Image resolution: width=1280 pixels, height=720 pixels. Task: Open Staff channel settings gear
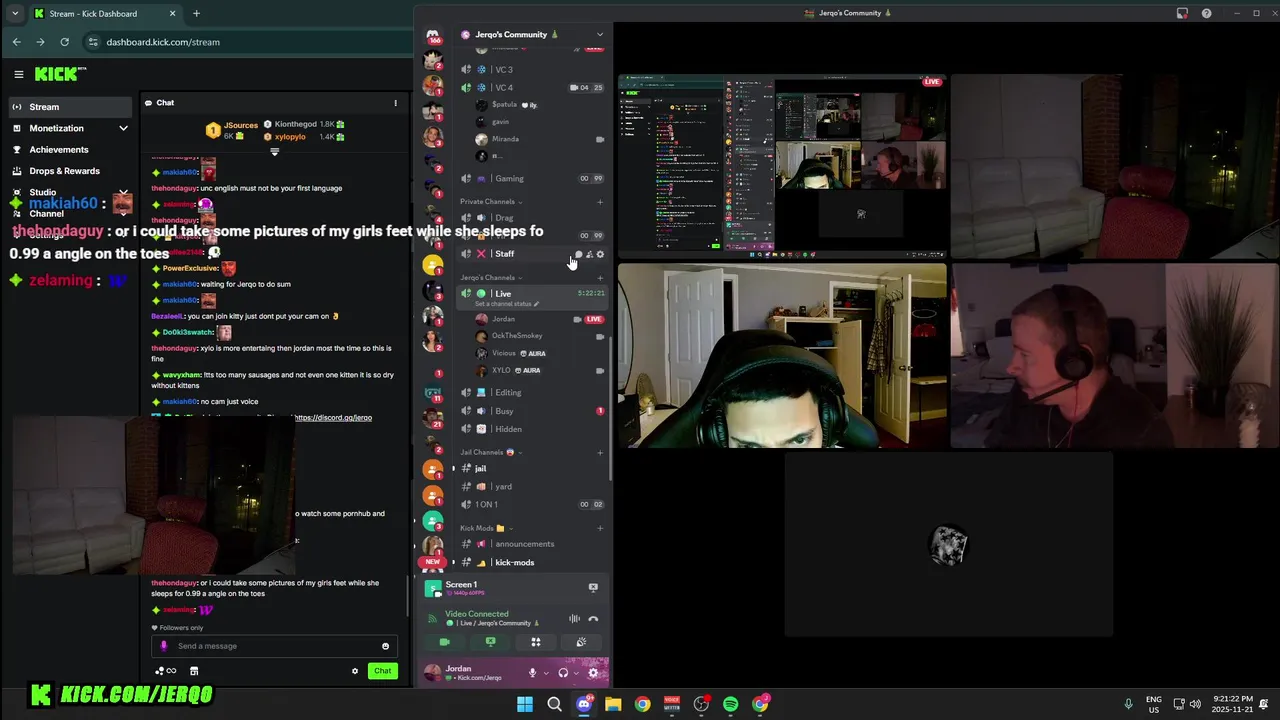tap(600, 254)
